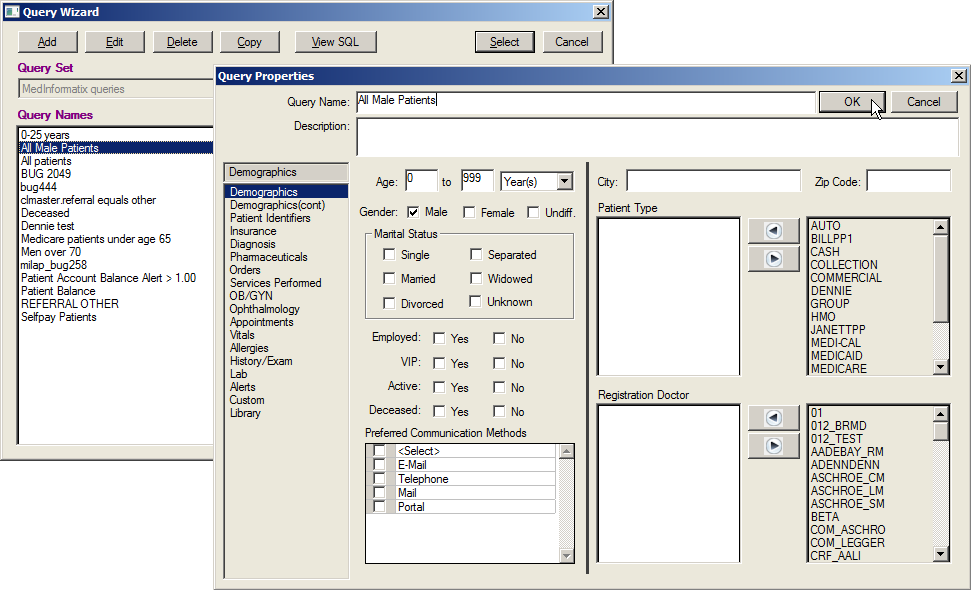Click Cancel in Query Properties dialog
The height and width of the screenshot is (590, 971).
923,102
